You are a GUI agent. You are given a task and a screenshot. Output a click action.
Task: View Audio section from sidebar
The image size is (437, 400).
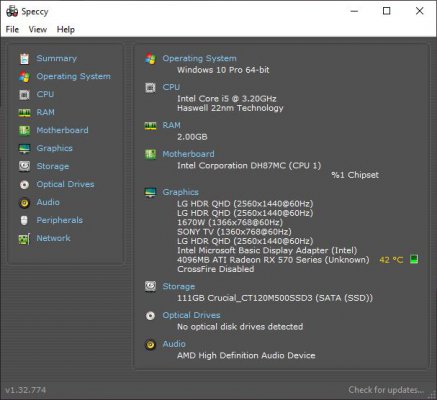point(48,202)
